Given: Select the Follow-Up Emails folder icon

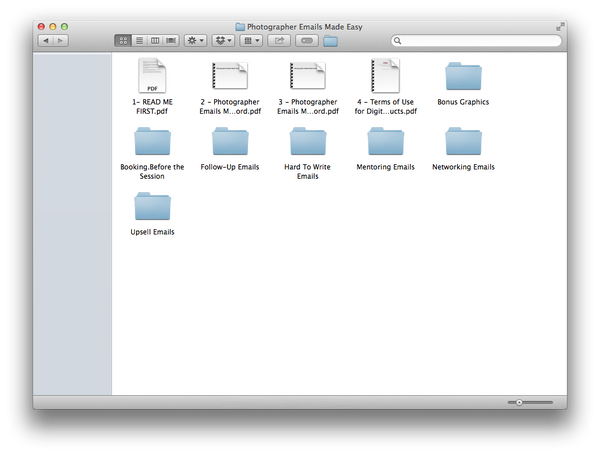Looking at the screenshot, I should pos(230,141).
